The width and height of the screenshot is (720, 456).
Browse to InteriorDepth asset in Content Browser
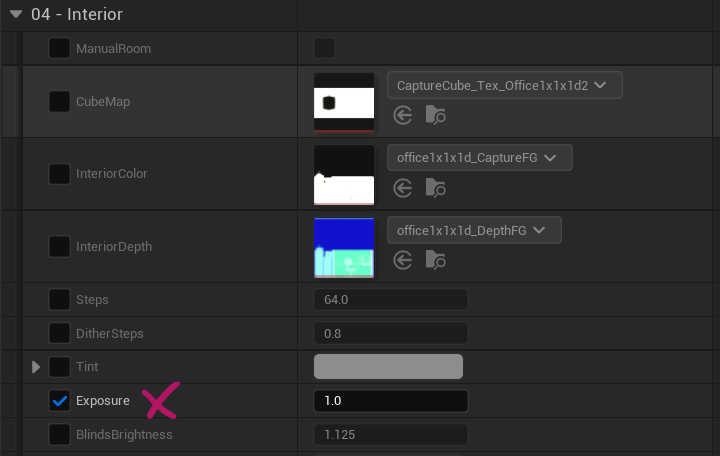point(435,260)
